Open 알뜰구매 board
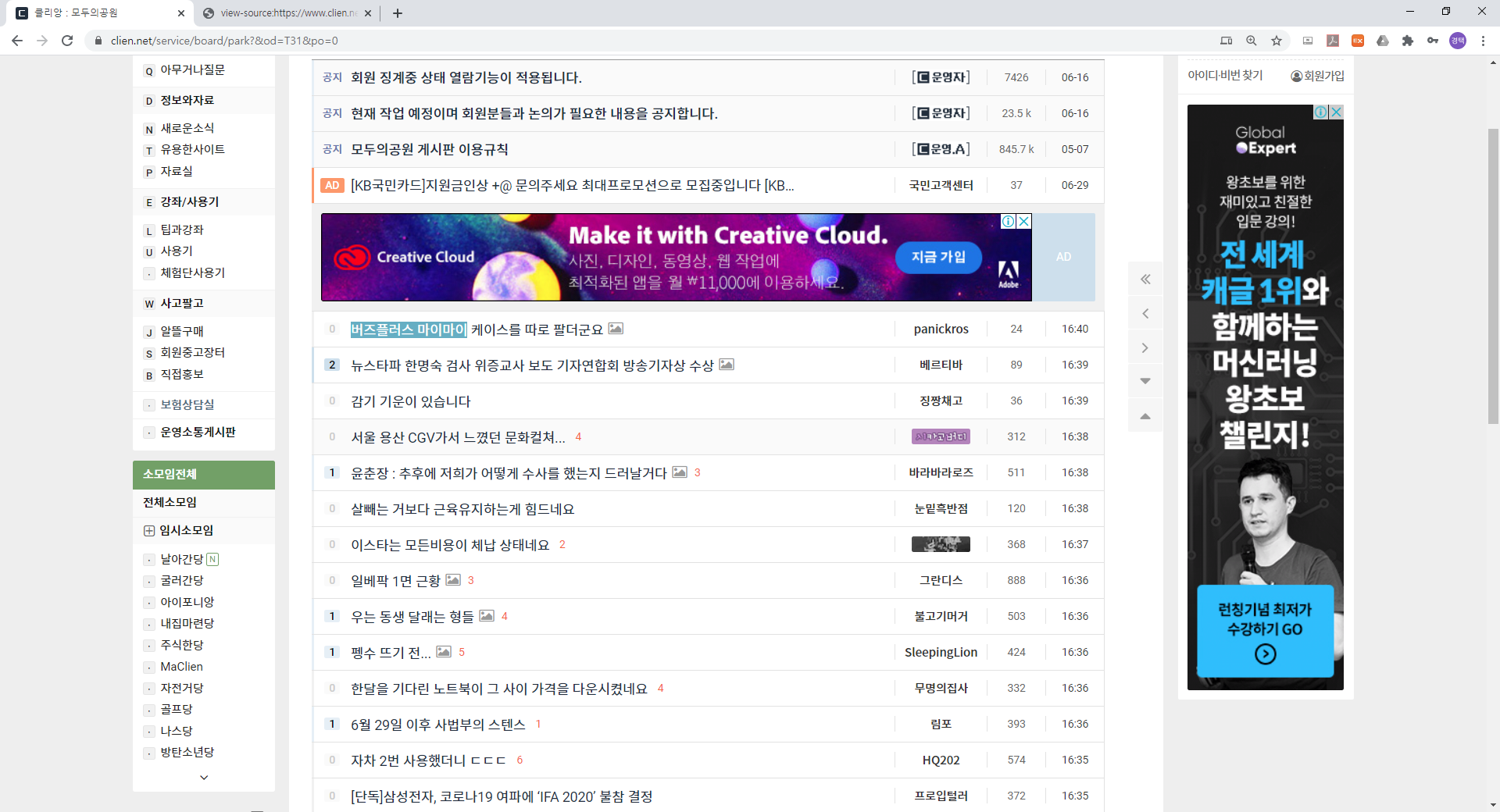 181,332
